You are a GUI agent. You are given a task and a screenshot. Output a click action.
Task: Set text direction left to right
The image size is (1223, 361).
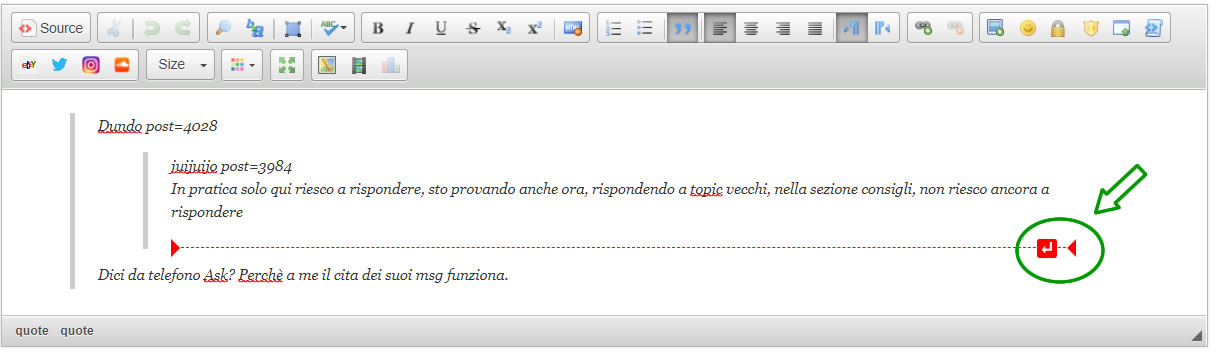click(x=851, y=28)
